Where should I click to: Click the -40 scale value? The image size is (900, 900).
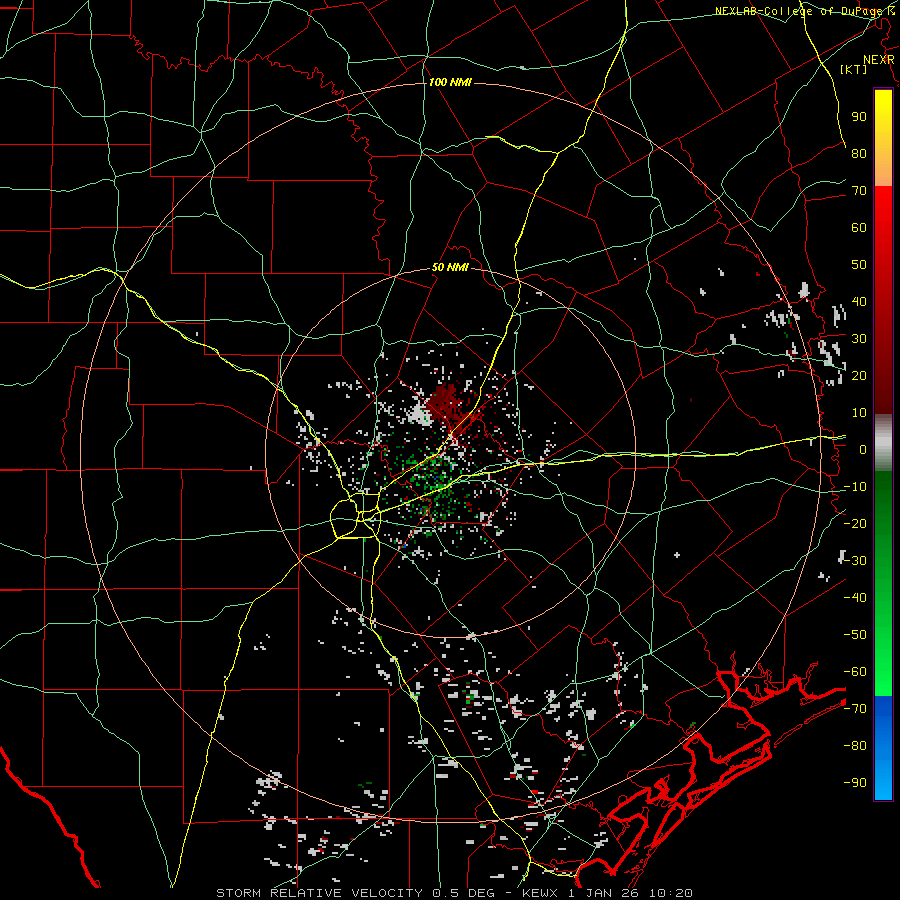pyautogui.click(x=855, y=598)
